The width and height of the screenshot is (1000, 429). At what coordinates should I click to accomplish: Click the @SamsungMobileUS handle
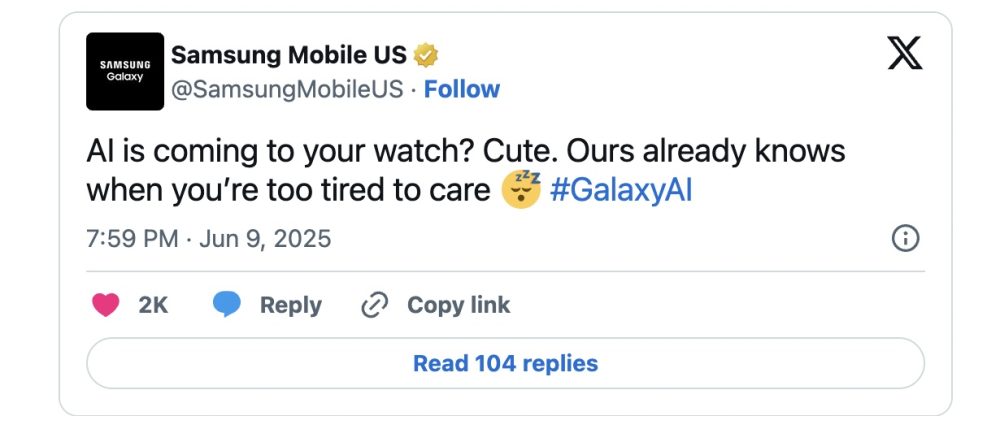[289, 90]
